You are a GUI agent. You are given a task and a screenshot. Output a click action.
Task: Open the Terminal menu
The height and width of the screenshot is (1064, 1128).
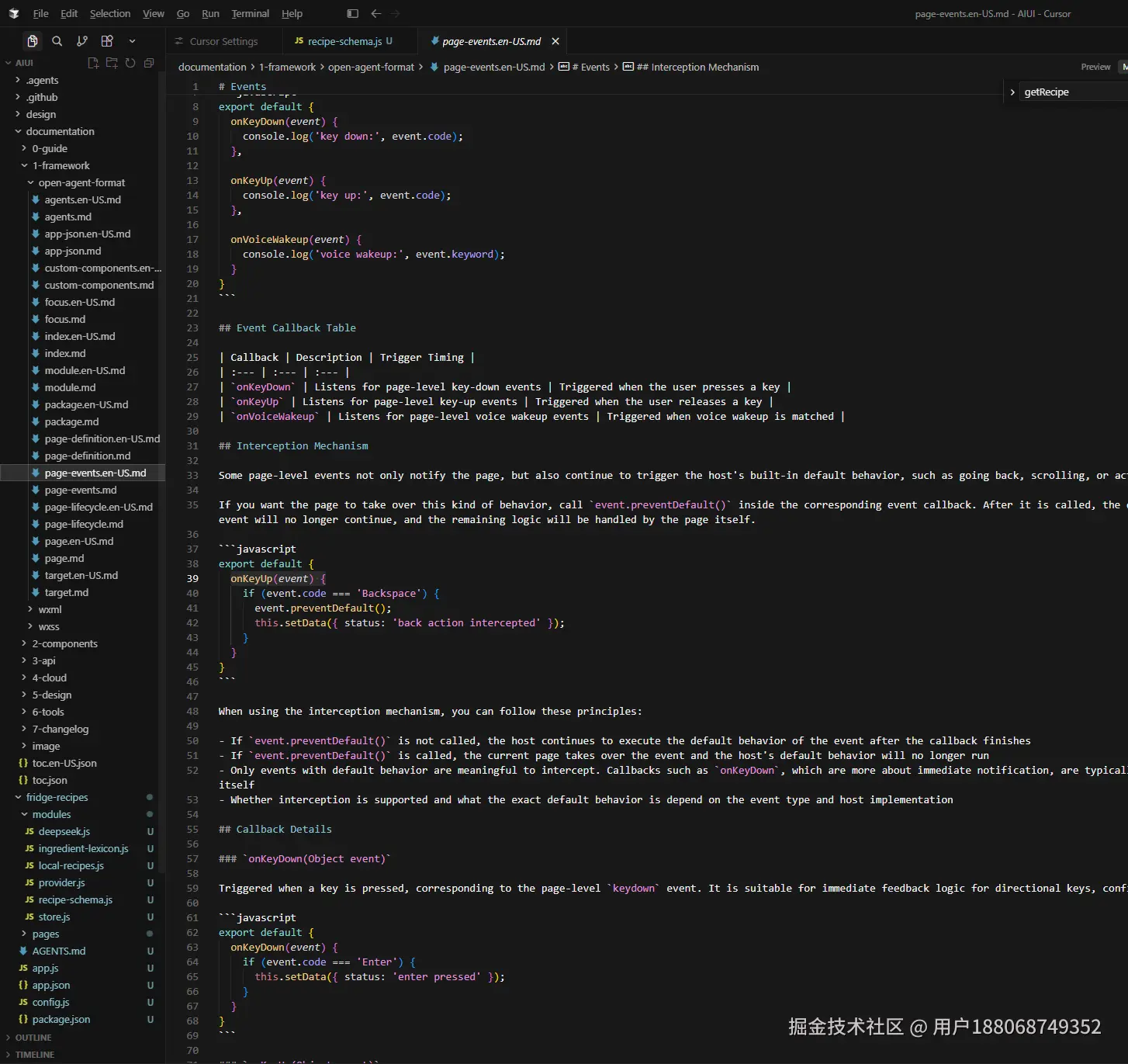[250, 14]
